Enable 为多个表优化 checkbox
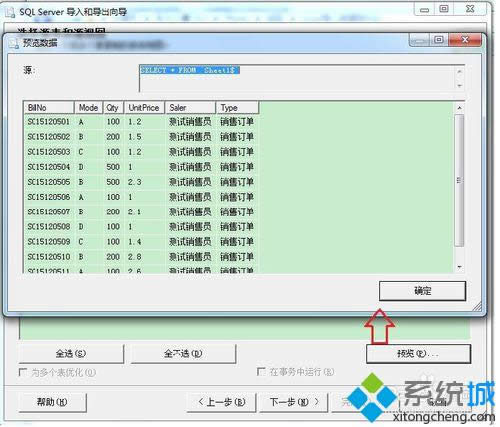500x427 pixels. pyautogui.click(x=23, y=372)
